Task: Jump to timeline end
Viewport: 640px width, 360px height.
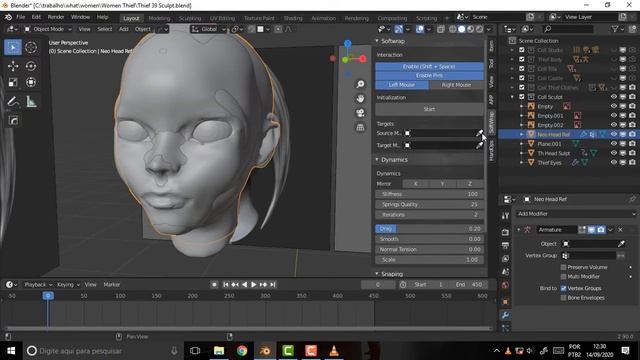Action: (x=273, y=284)
